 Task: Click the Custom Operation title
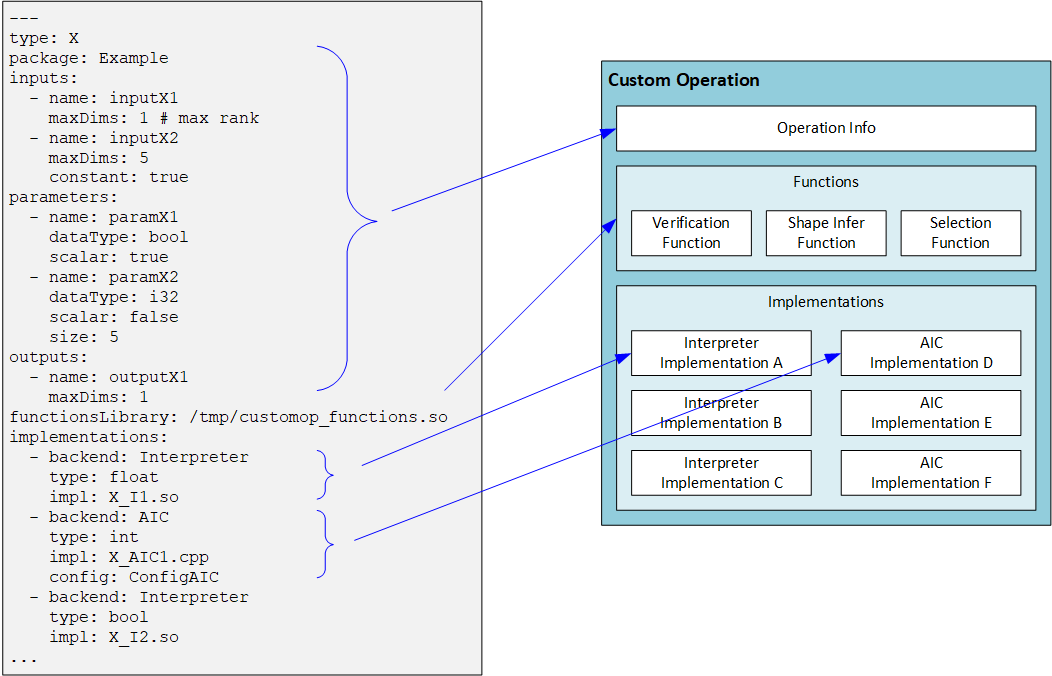coord(684,80)
